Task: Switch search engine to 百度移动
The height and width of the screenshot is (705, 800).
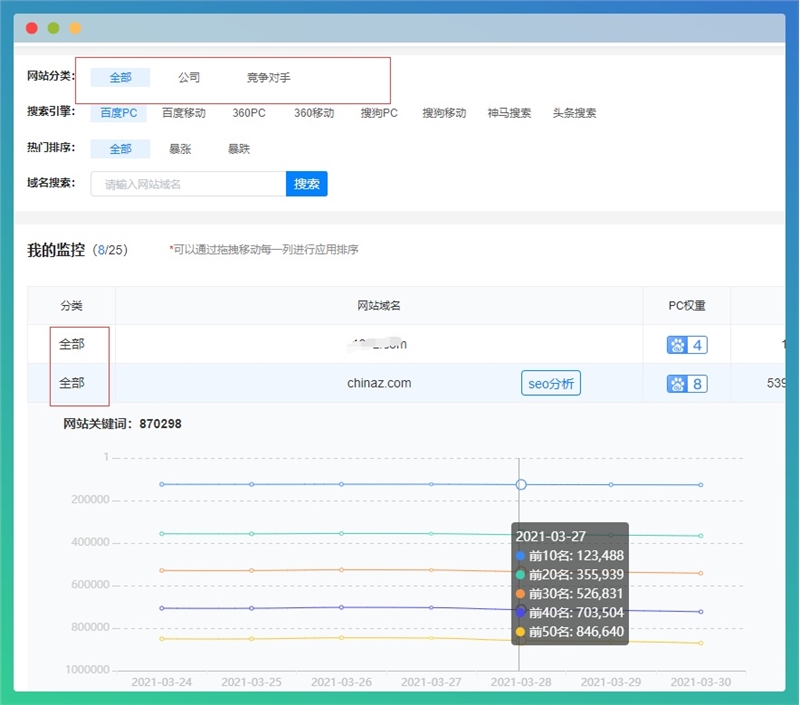Action: point(184,113)
